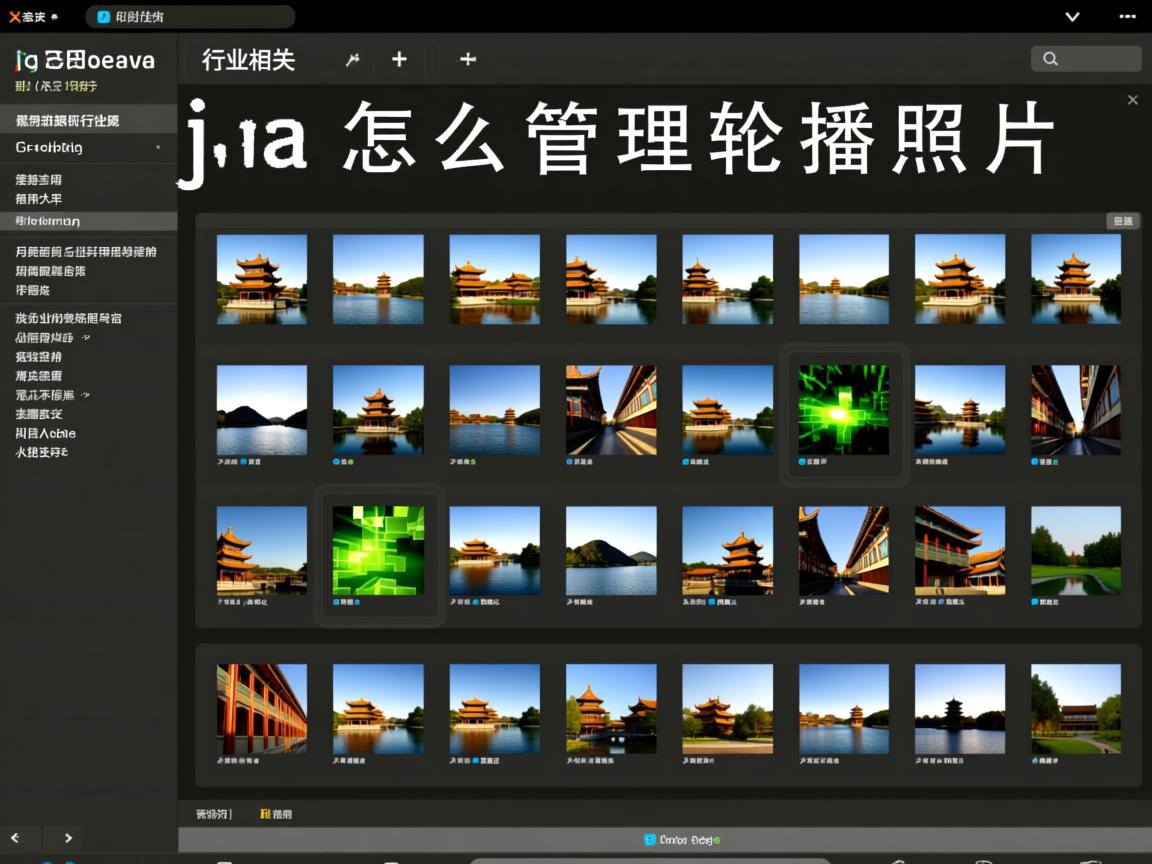1152x864 pixels.
Task: Click the forward arrow at the sidebar bottom
Action: [x=68, y=838]
